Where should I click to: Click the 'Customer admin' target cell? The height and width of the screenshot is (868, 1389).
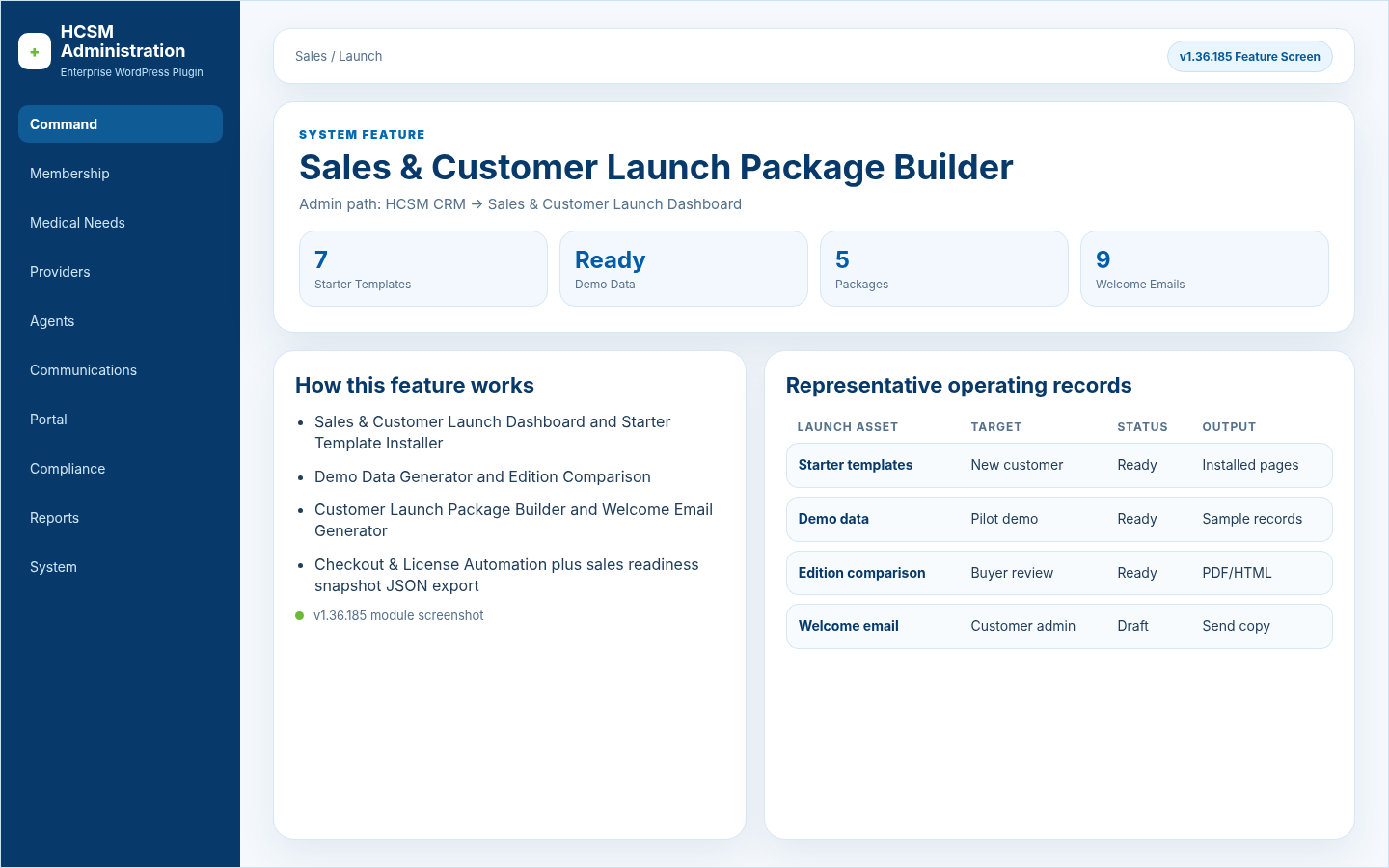1022,626
